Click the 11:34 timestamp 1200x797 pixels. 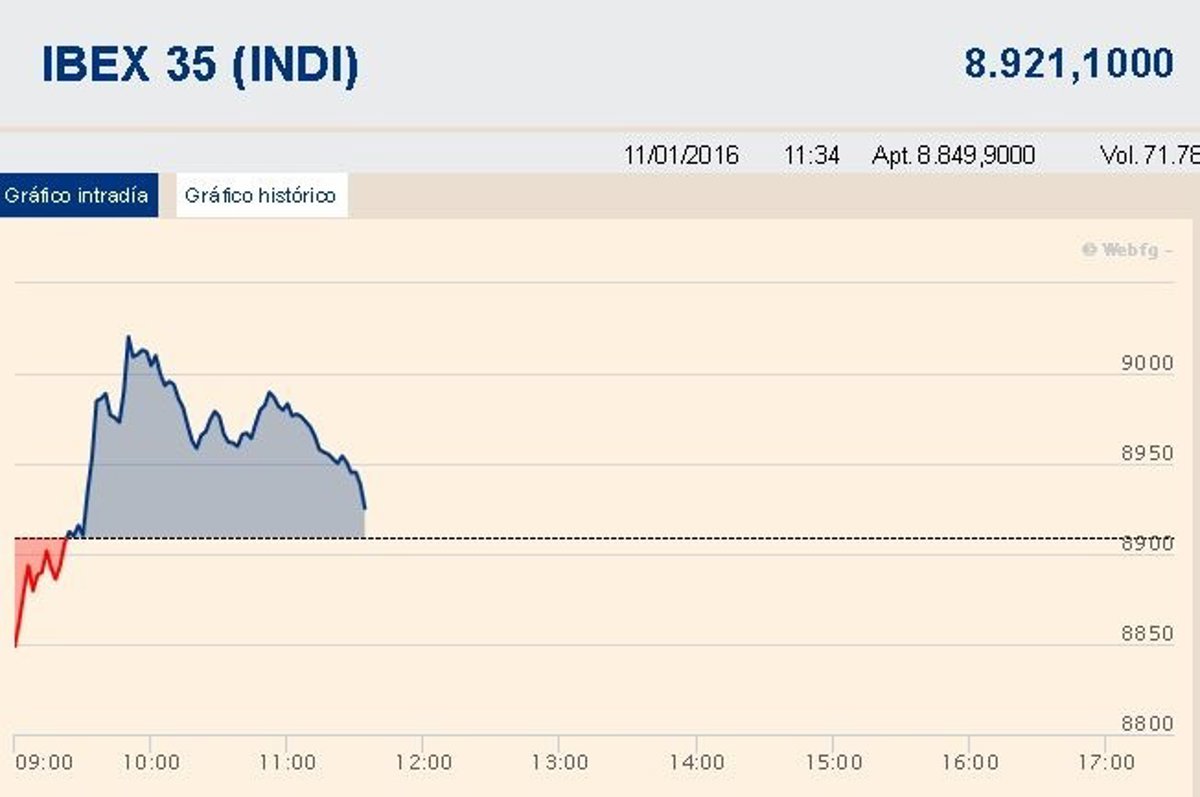coord(811,156)
